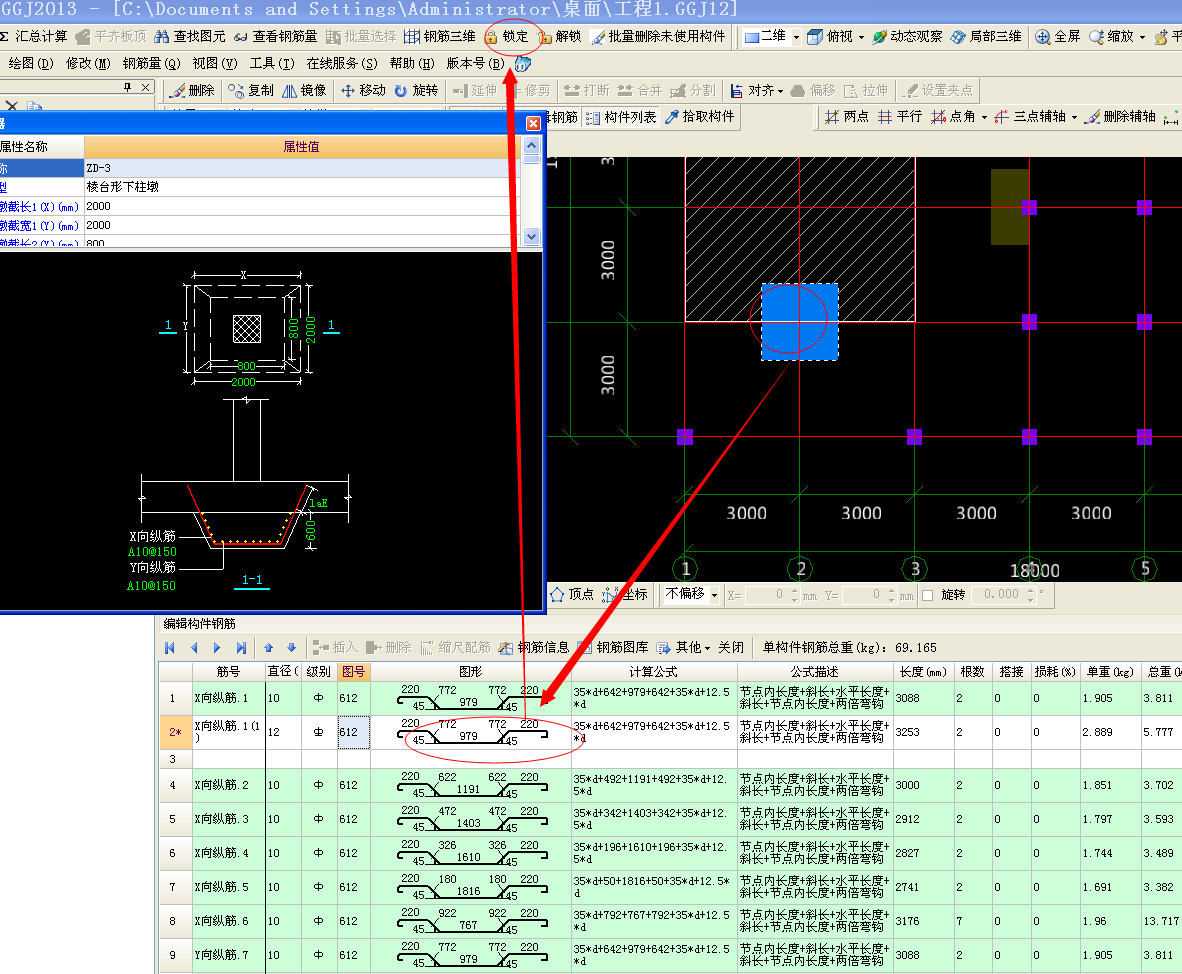1182x974 pixels.
Task: Expand the 点角 dropdown arrow
Action: tap(984, 118)
